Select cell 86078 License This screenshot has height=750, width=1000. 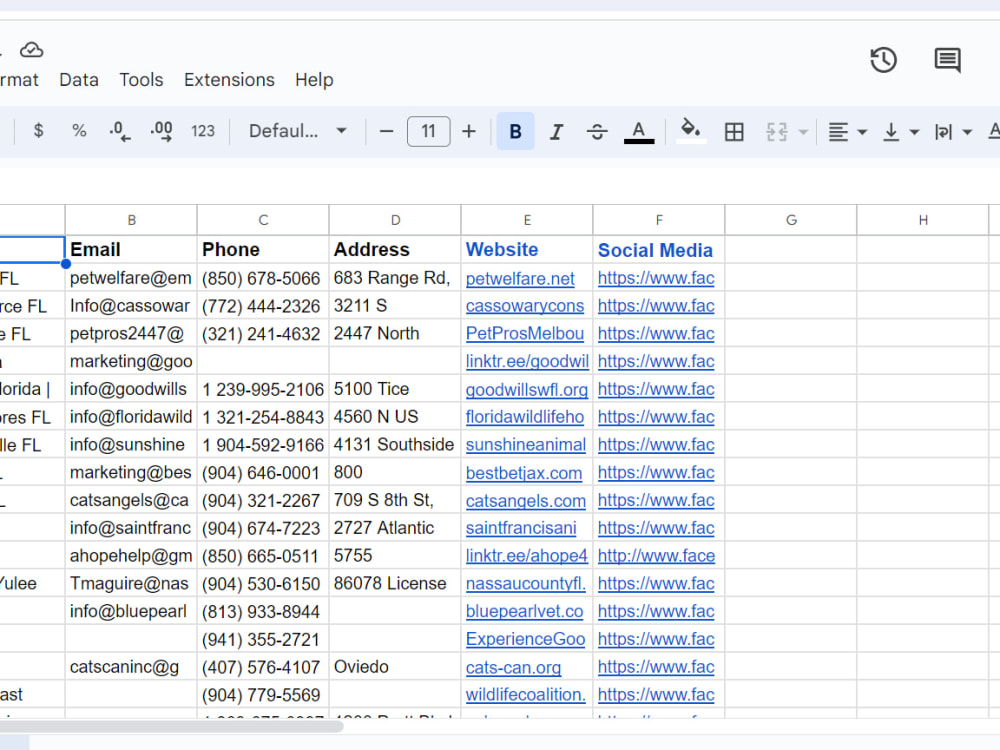coord(395,584)
